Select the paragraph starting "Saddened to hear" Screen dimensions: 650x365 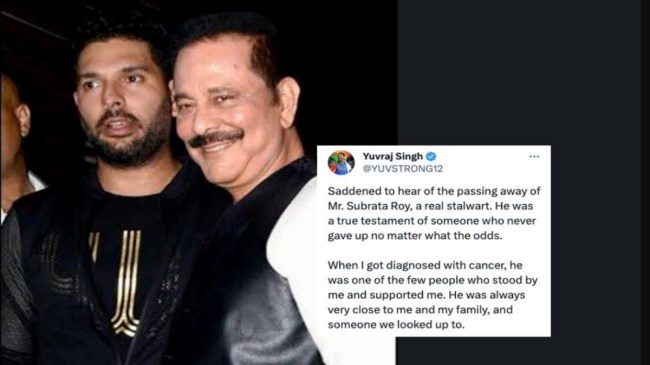tap(434, 213)
